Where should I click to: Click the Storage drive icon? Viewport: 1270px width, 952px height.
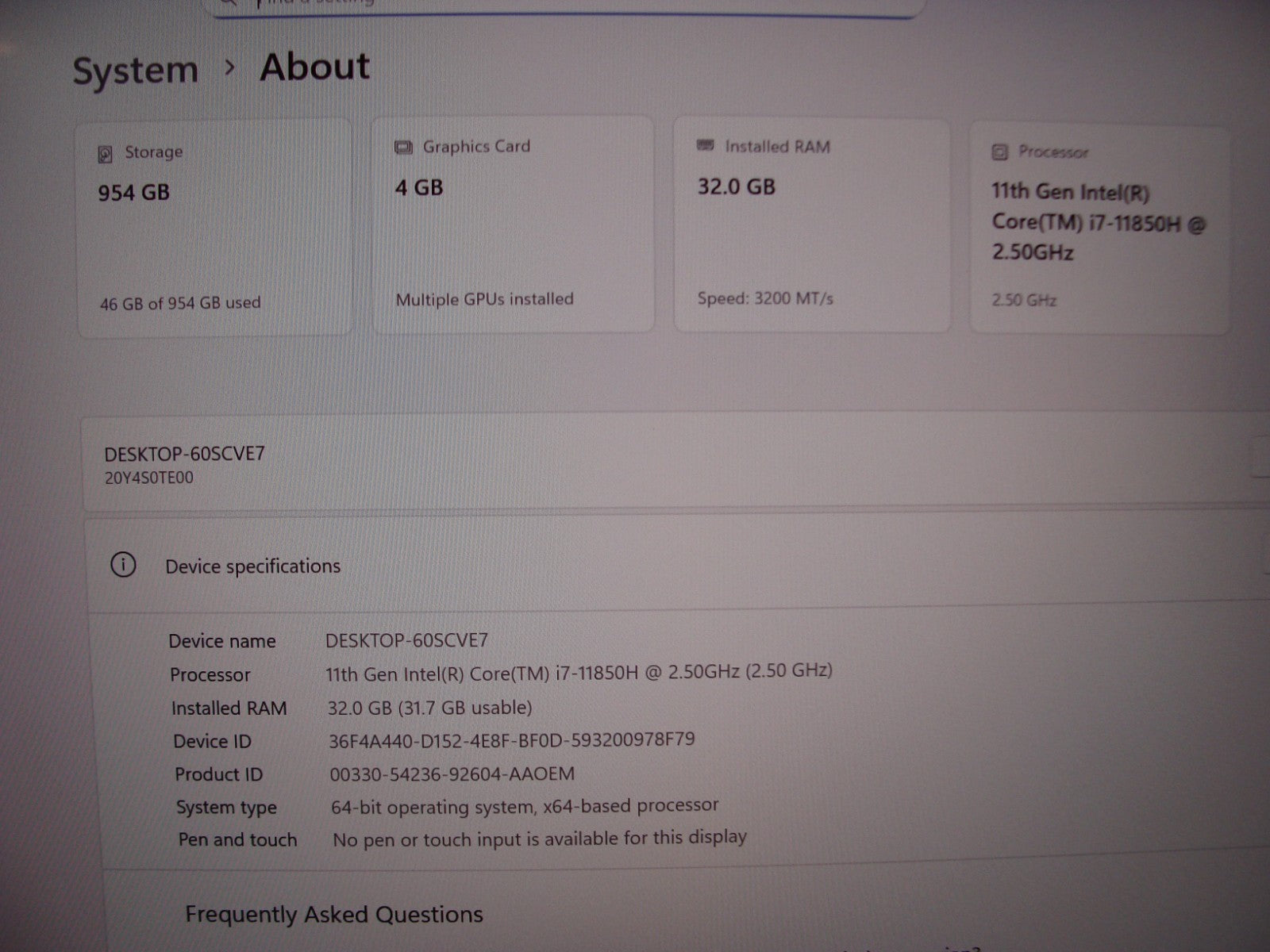click(x=105, y=154)
